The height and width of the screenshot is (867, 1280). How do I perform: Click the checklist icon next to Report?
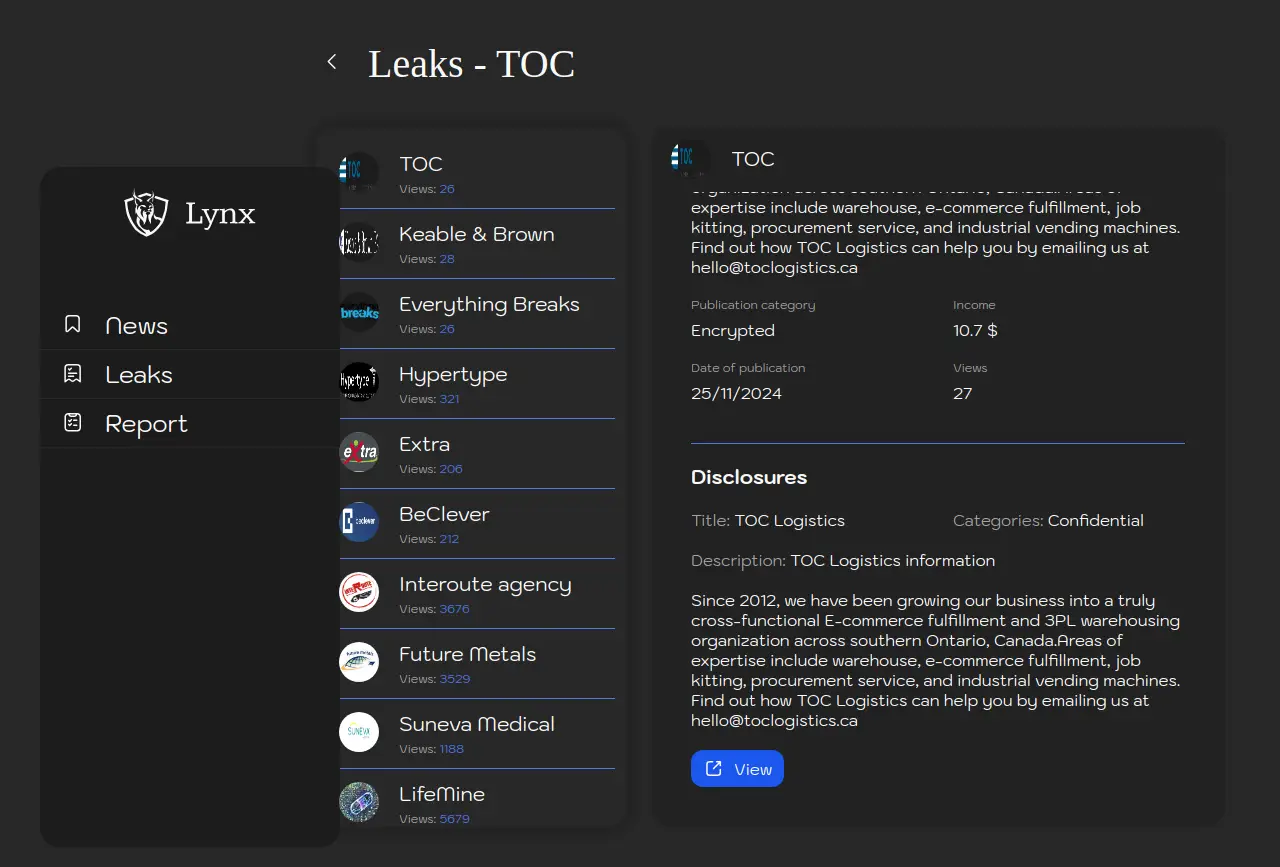[72, 422]
